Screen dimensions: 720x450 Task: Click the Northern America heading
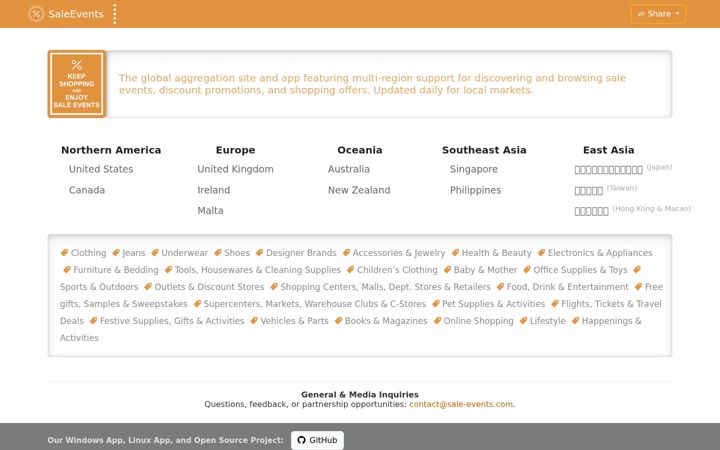[x=111, y=150]
